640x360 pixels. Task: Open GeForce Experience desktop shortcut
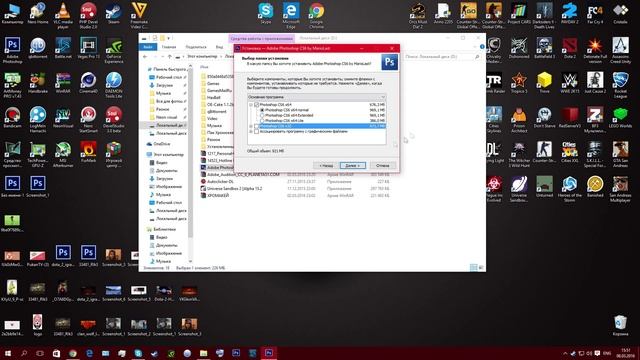click(113, 50)
